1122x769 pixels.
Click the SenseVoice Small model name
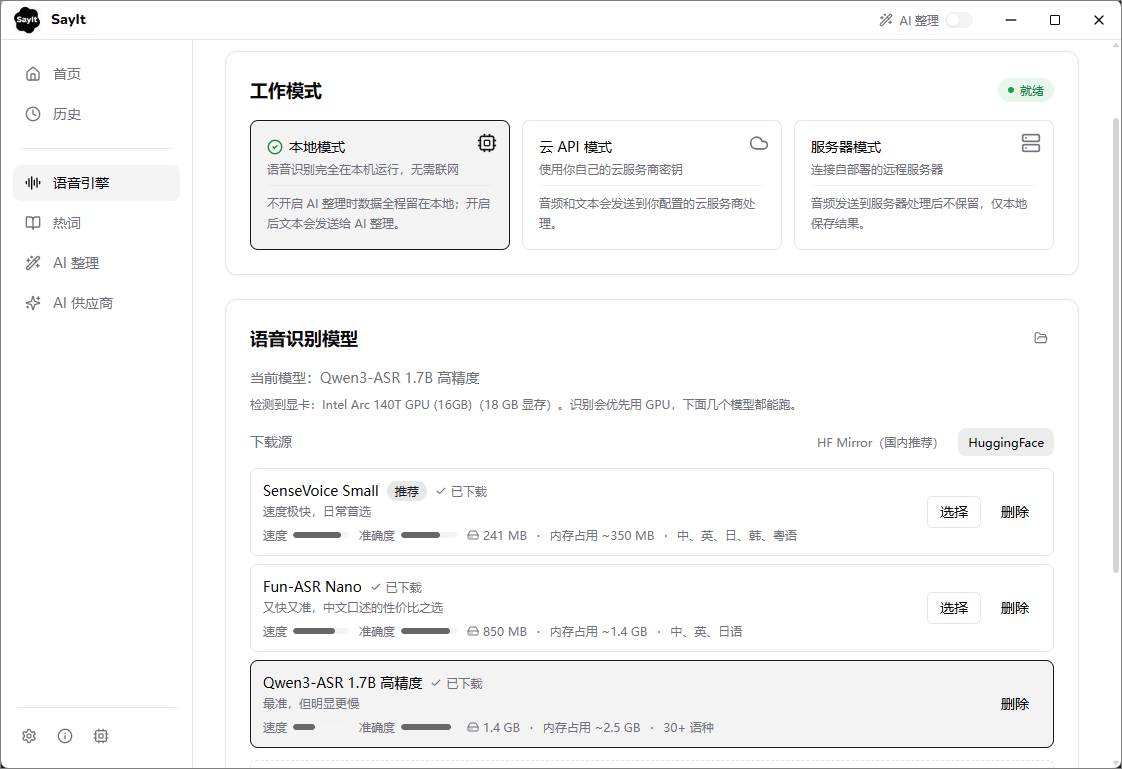pos(321,491)
